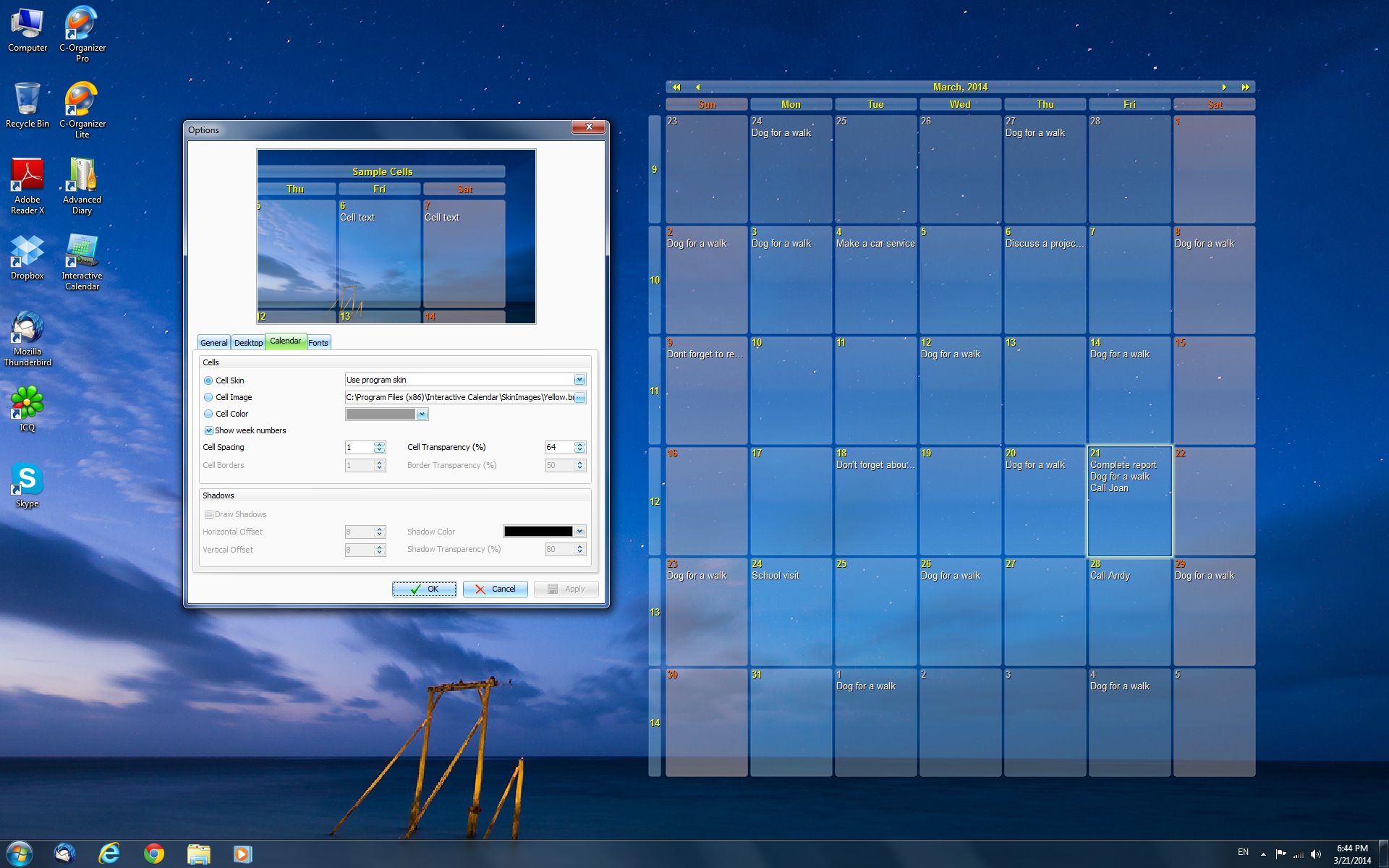This screenshot has width=1389, height=868.
Task: Click the Cancel button to discard changes
Action: point(496,589)
